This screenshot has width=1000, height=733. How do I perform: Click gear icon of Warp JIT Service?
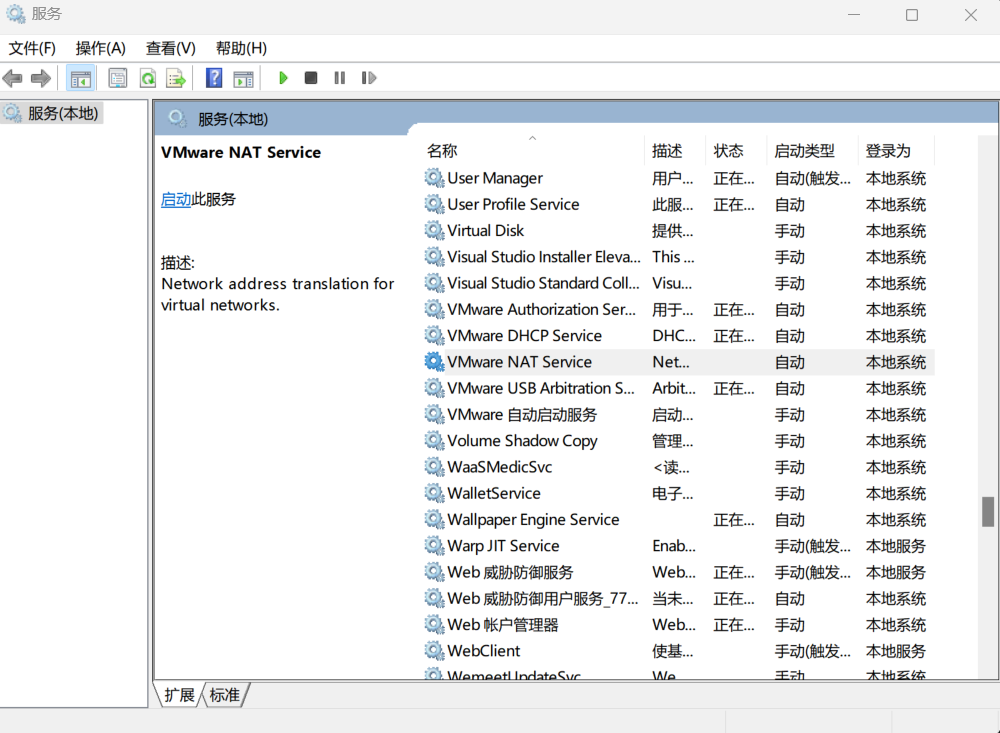tap(434, 545)
